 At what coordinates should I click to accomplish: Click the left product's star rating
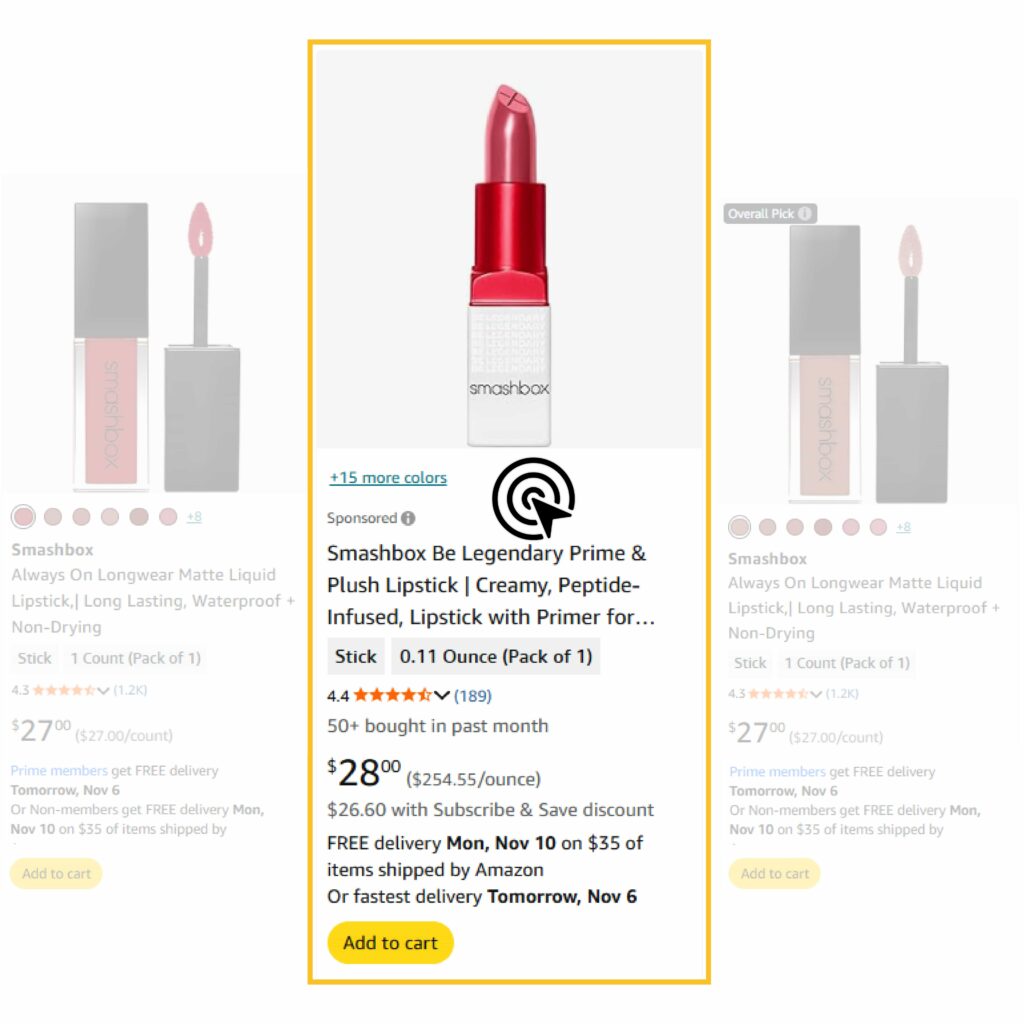pos(64,690)
